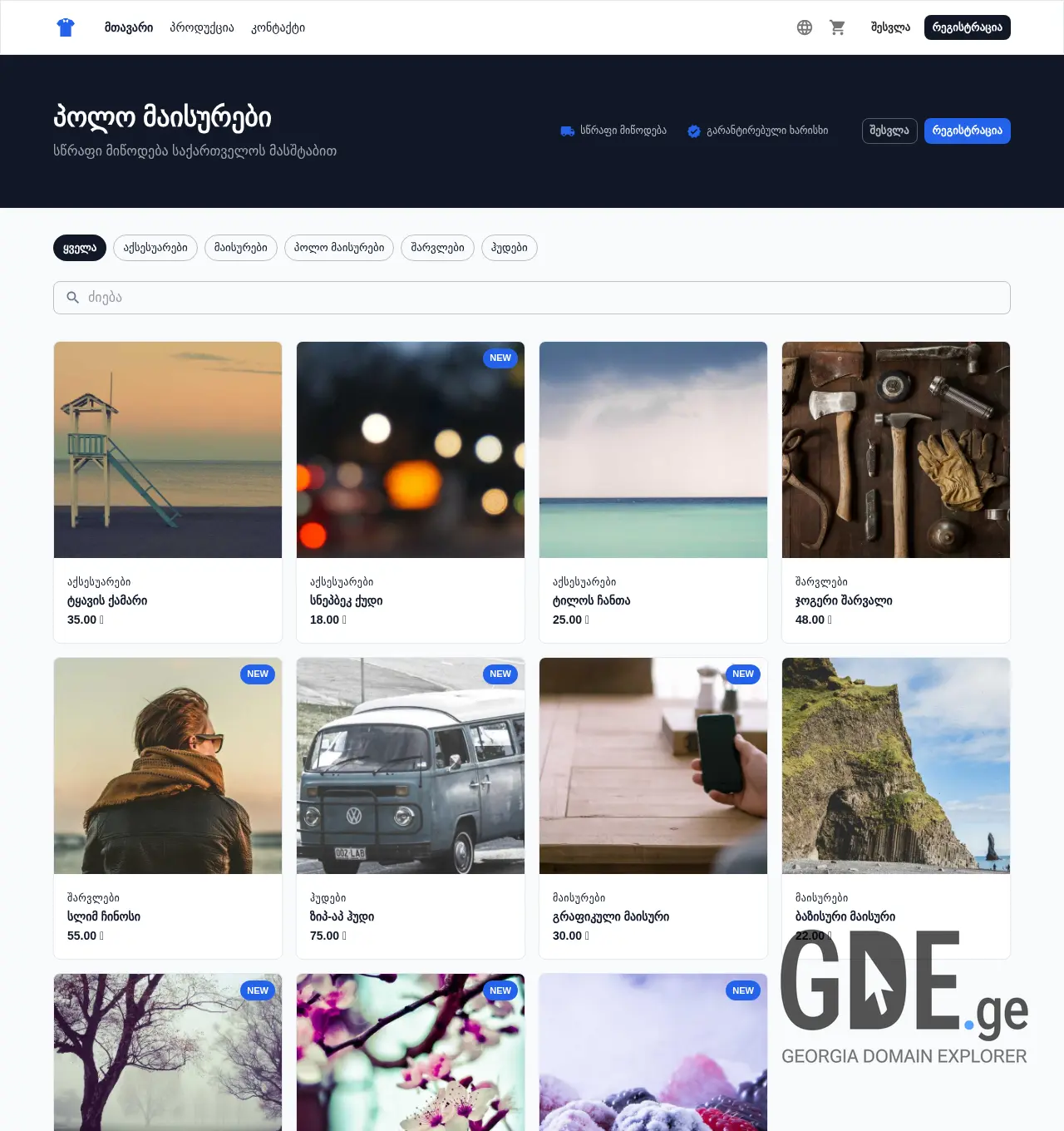Click the blue t-shirt logo icon
The width and height of the screenshot is (1064, 1131).
[66, 27]
